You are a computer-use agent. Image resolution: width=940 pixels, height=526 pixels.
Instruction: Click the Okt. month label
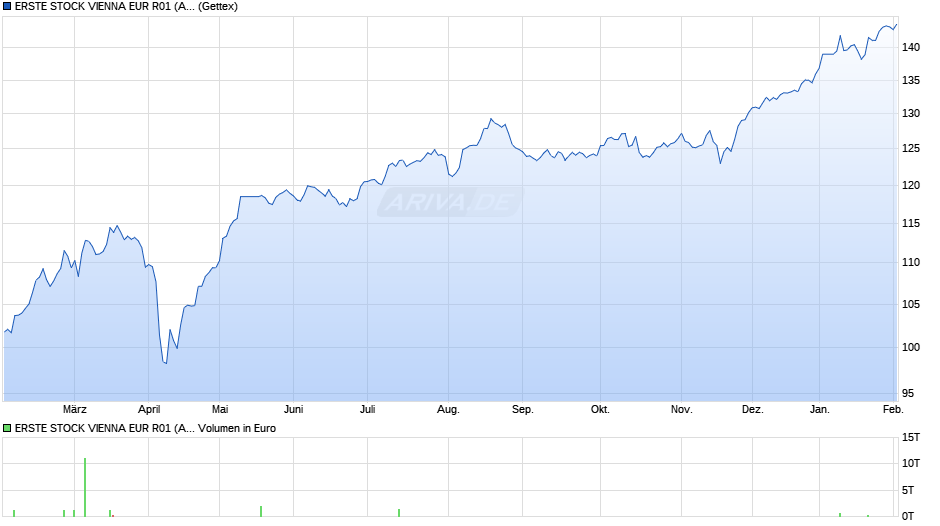(x=600, y=409)
